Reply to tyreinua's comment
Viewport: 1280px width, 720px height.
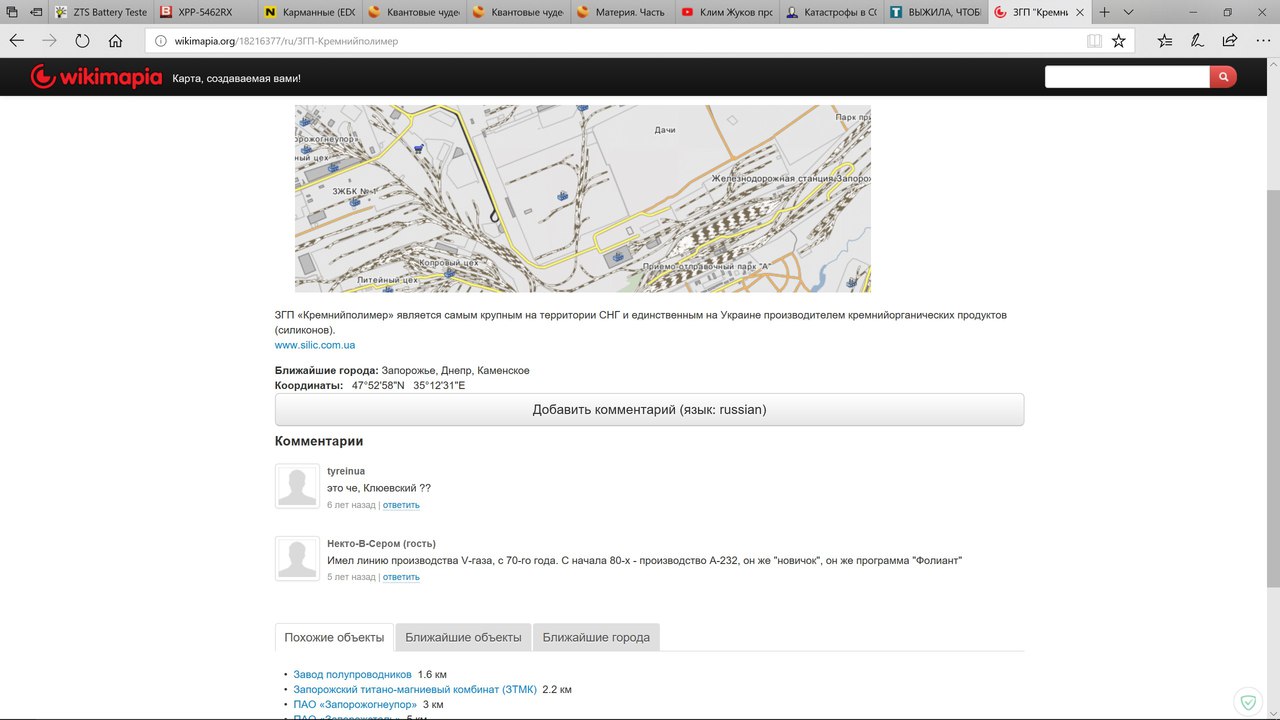[401, 505]
